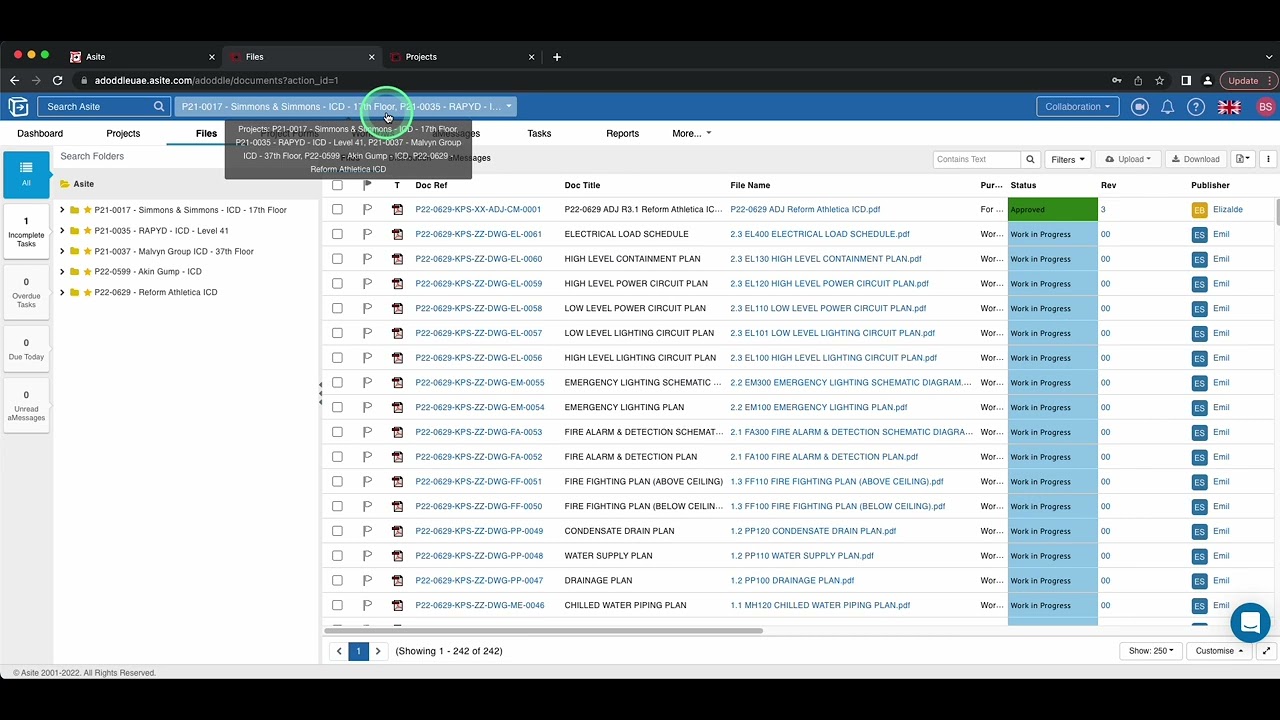Select checkbox for HIGH LEVEL CONTAINMENT PLAN row

point(337,259)
